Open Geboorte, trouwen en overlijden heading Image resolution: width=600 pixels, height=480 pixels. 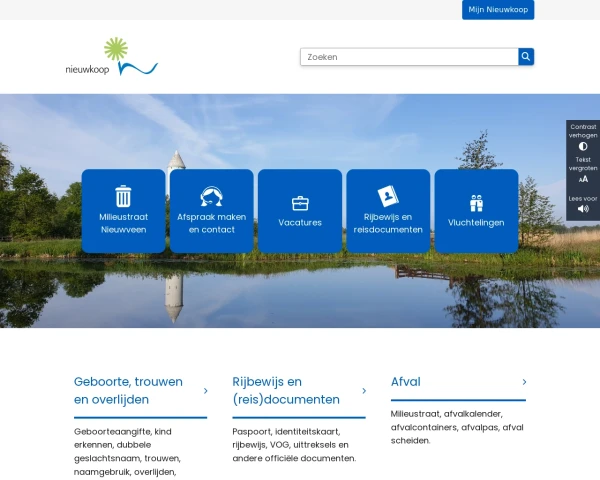coord(128,390)
